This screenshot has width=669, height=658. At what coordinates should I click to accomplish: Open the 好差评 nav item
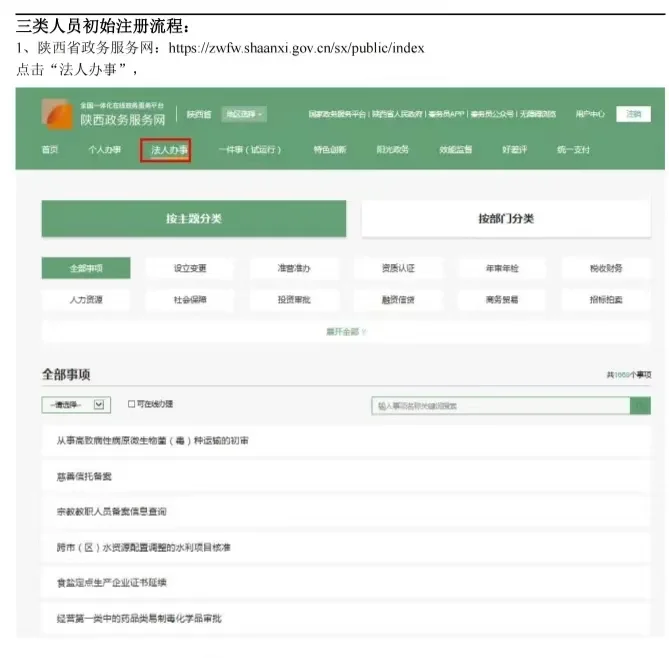pos(515,149)
